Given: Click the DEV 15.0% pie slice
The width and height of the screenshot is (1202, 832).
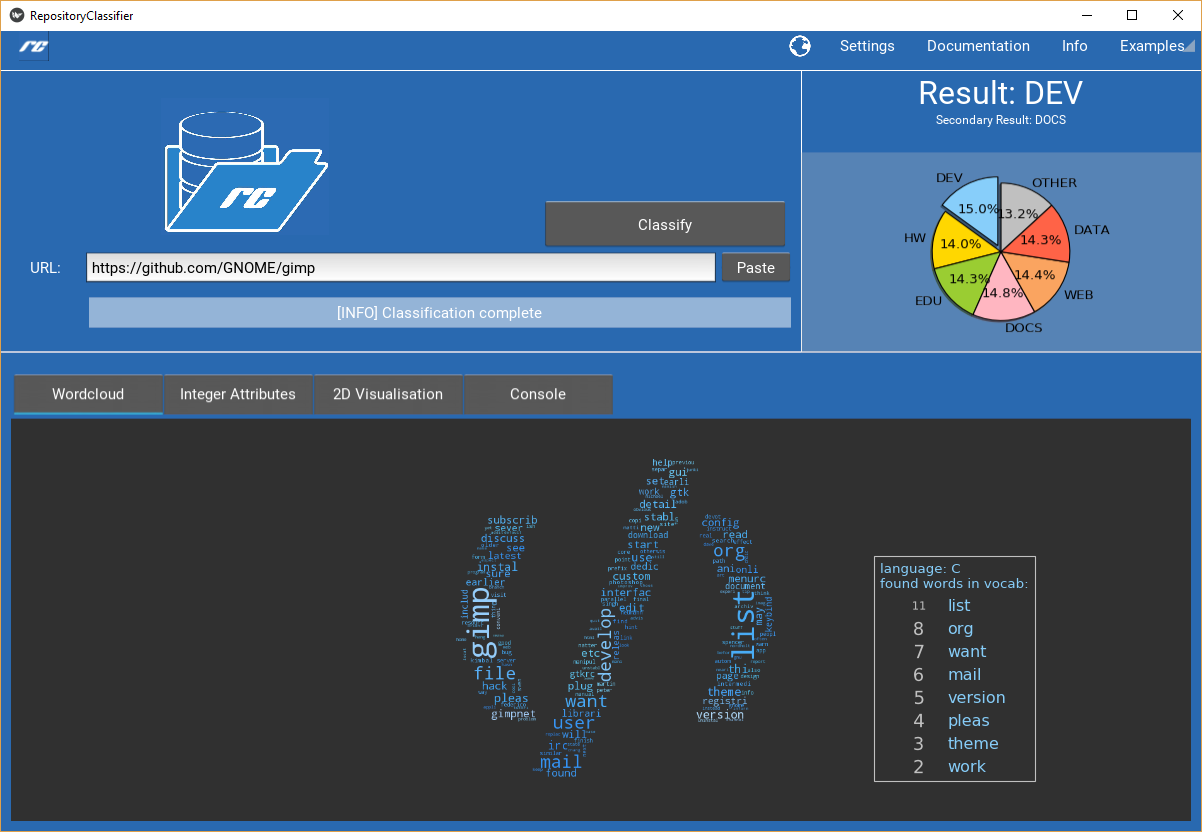Looking at the screenshot, I should point(977,206).
